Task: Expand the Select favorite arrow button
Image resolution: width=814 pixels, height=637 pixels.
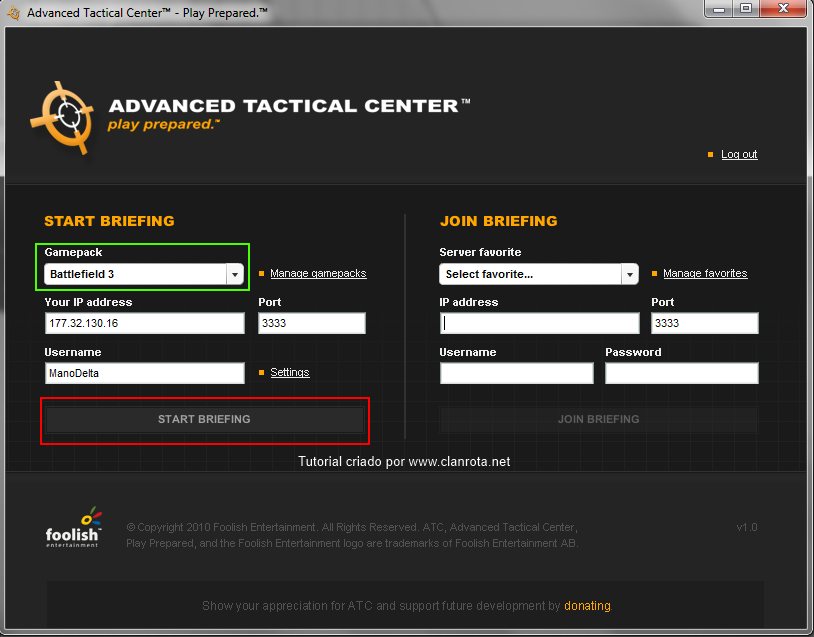Action: (630, 274)
